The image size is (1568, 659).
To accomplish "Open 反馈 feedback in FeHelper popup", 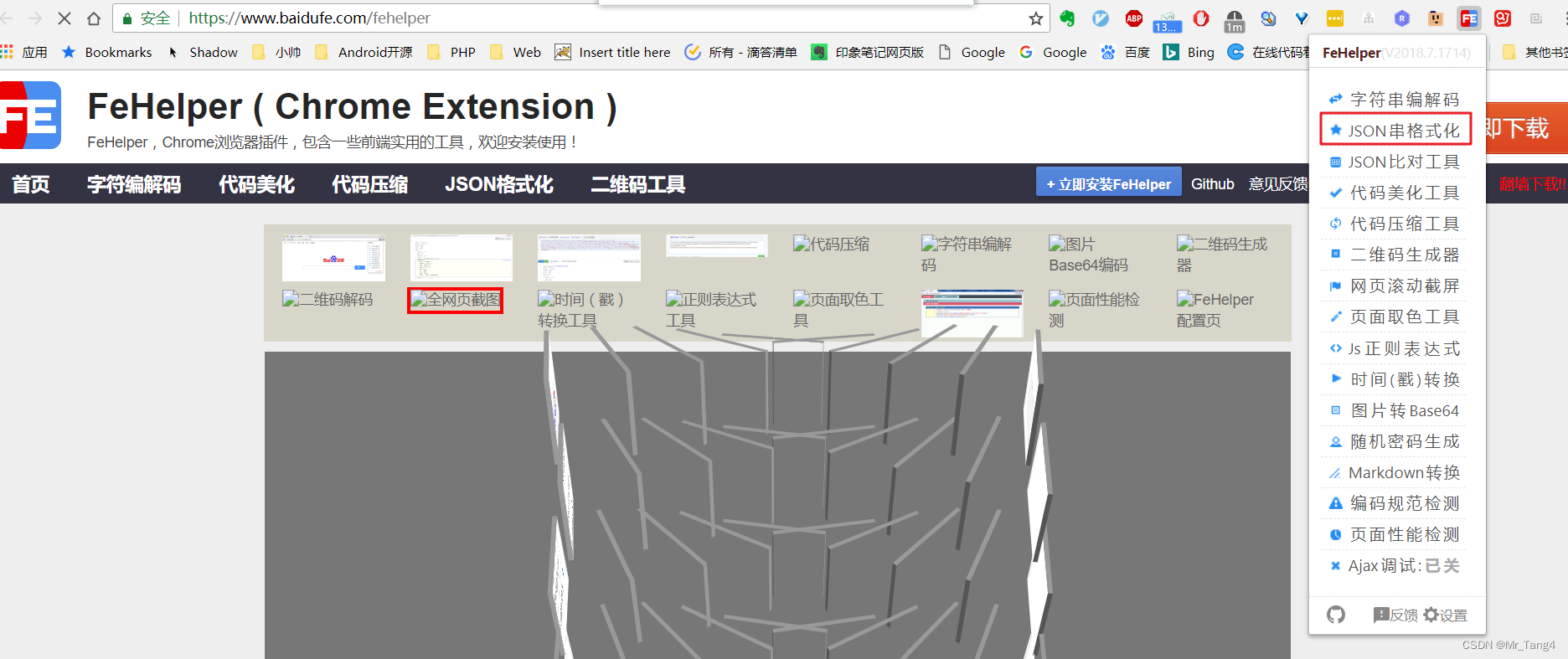I will [1395, 615].
